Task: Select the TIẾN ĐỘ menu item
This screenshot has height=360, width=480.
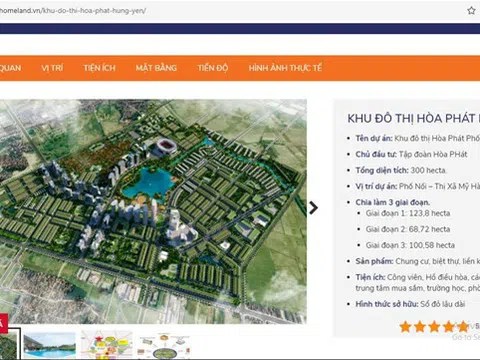Action: [x=213, y=68]
